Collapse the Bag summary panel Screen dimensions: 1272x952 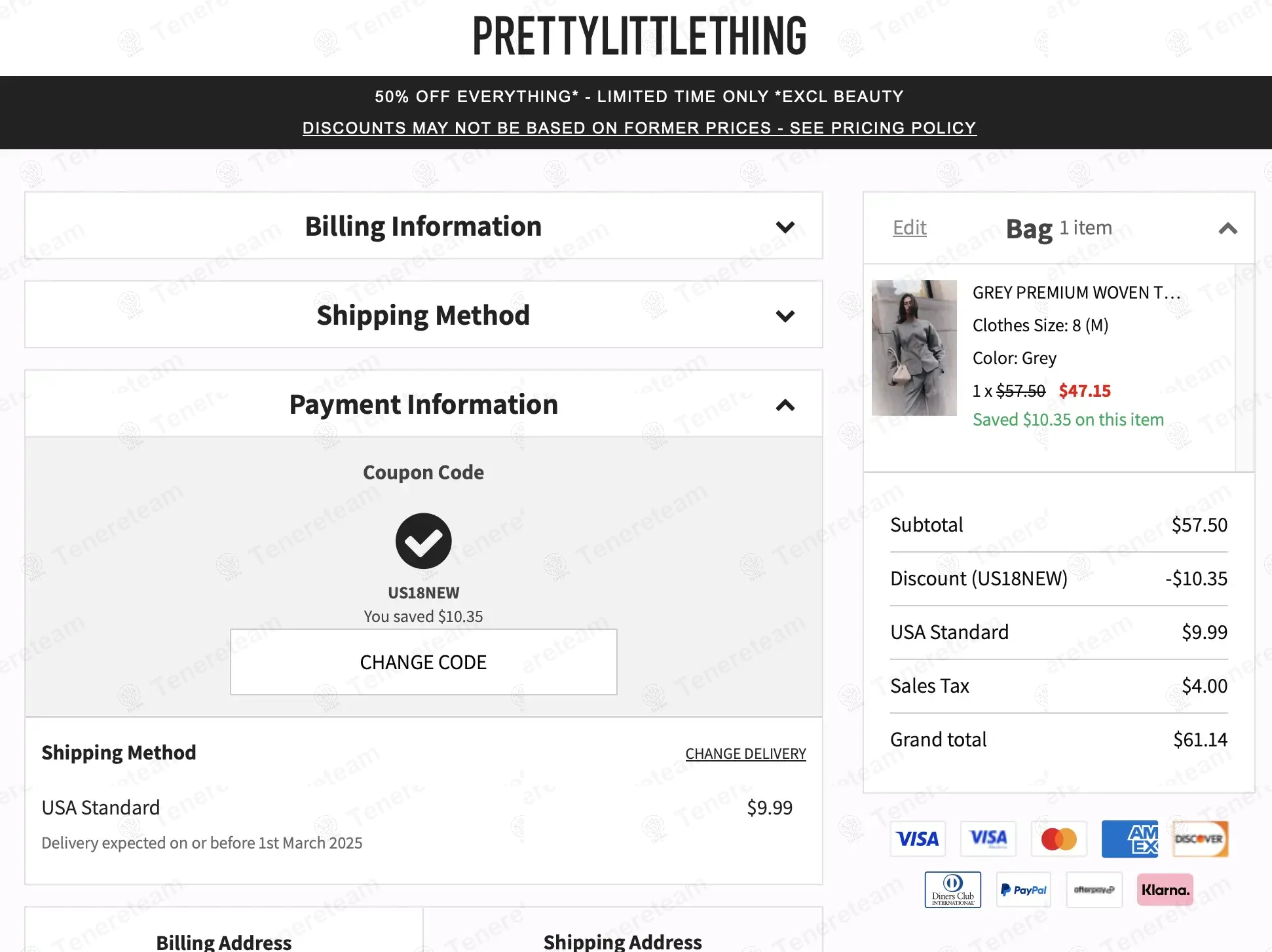1227,229
